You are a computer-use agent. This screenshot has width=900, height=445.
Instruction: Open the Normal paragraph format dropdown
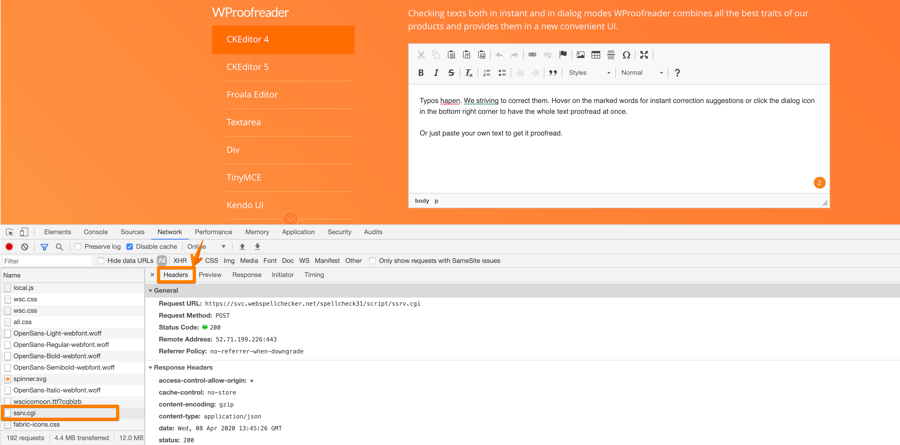(641, 73)
